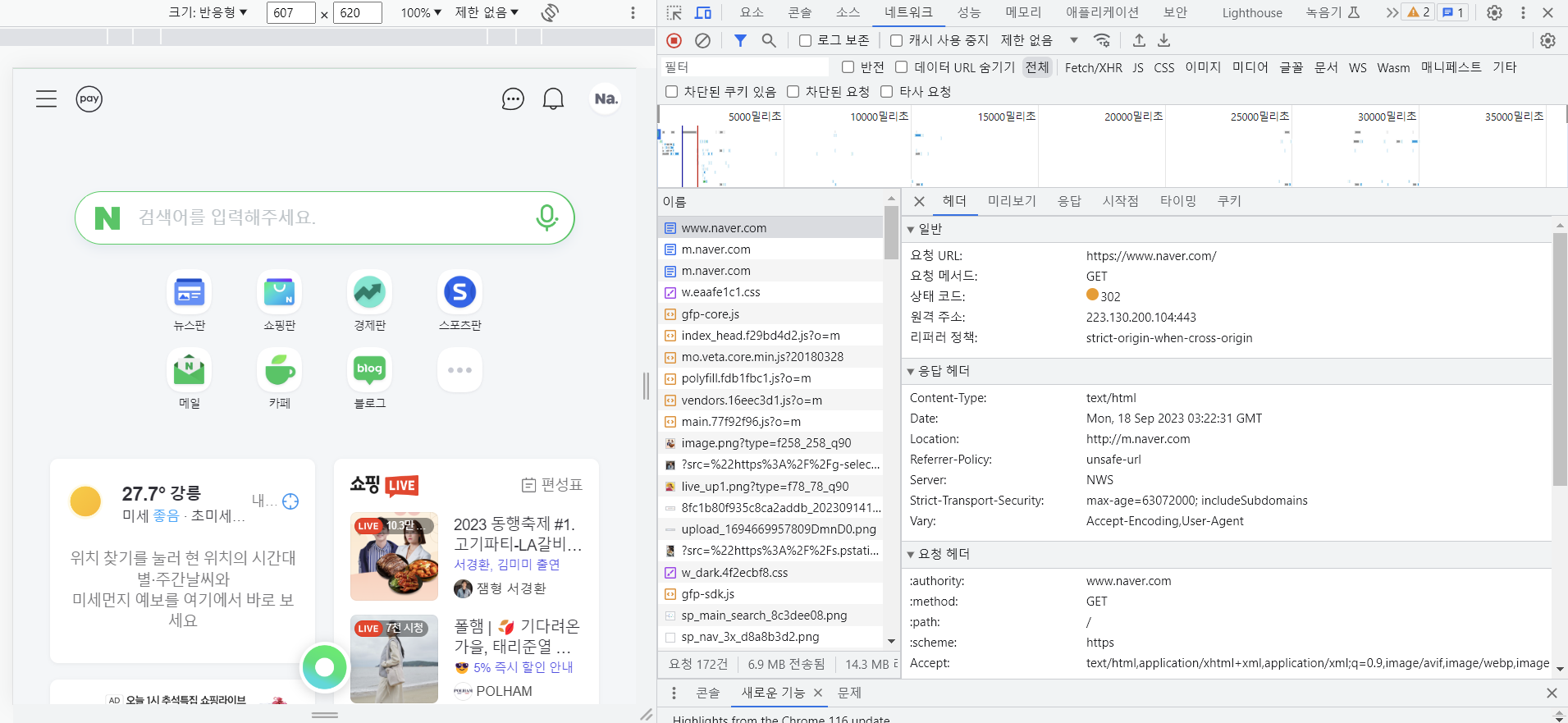Open the 블로그 shortcut icon

[370, 370]
